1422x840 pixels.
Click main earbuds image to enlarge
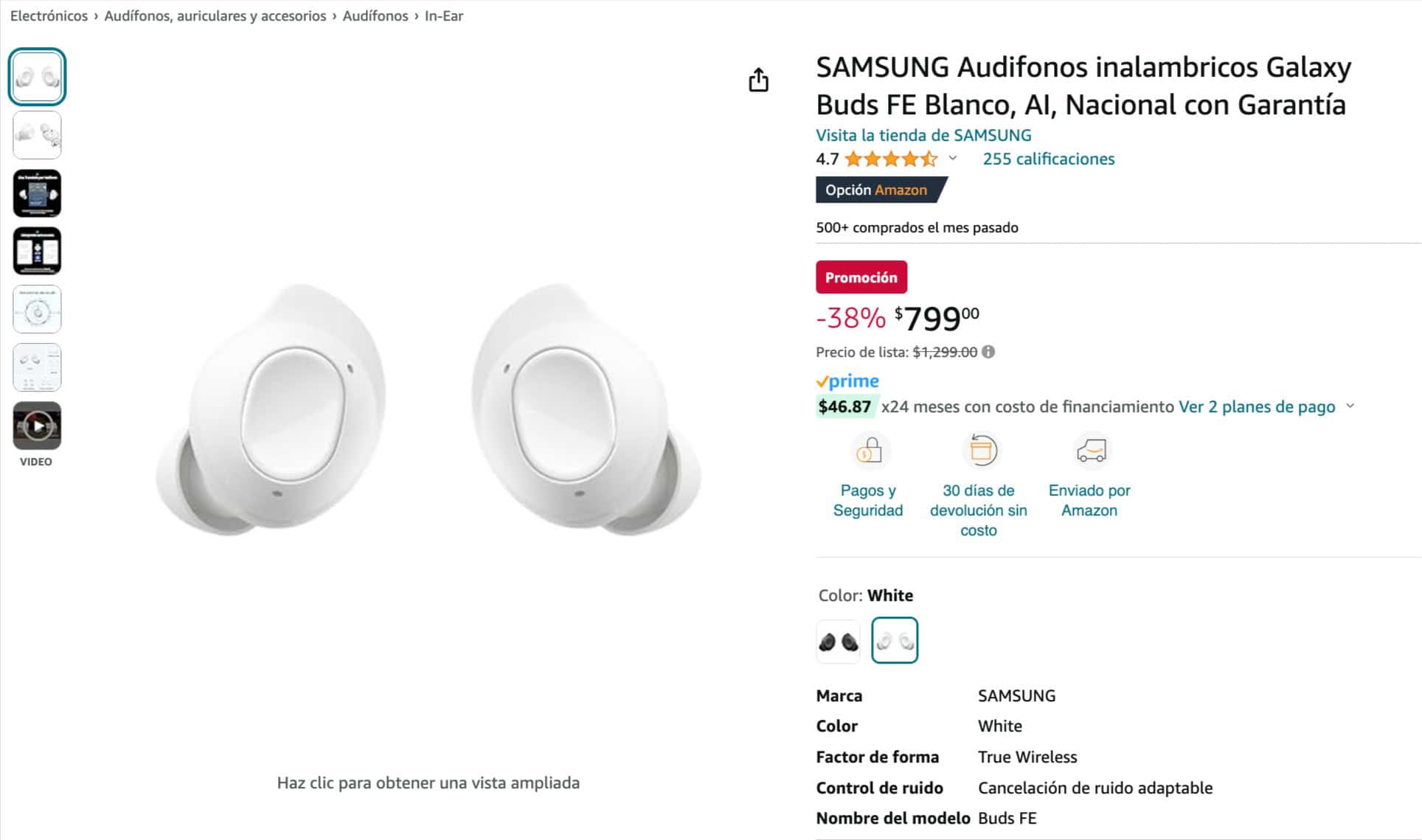(428, 409)
